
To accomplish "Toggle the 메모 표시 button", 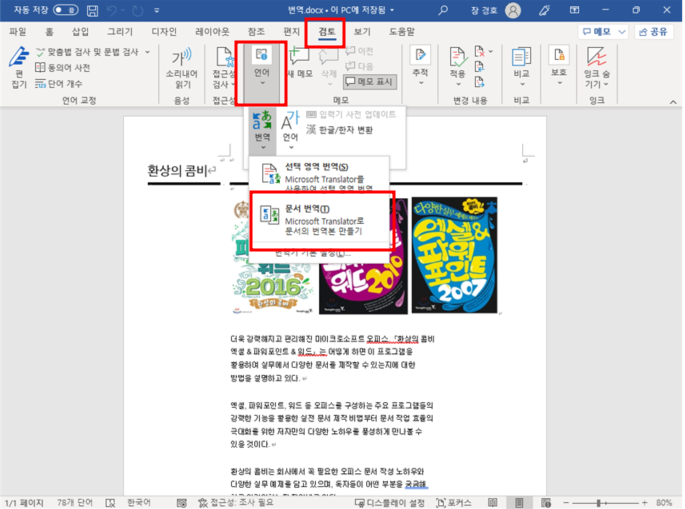I will [370, 81].
